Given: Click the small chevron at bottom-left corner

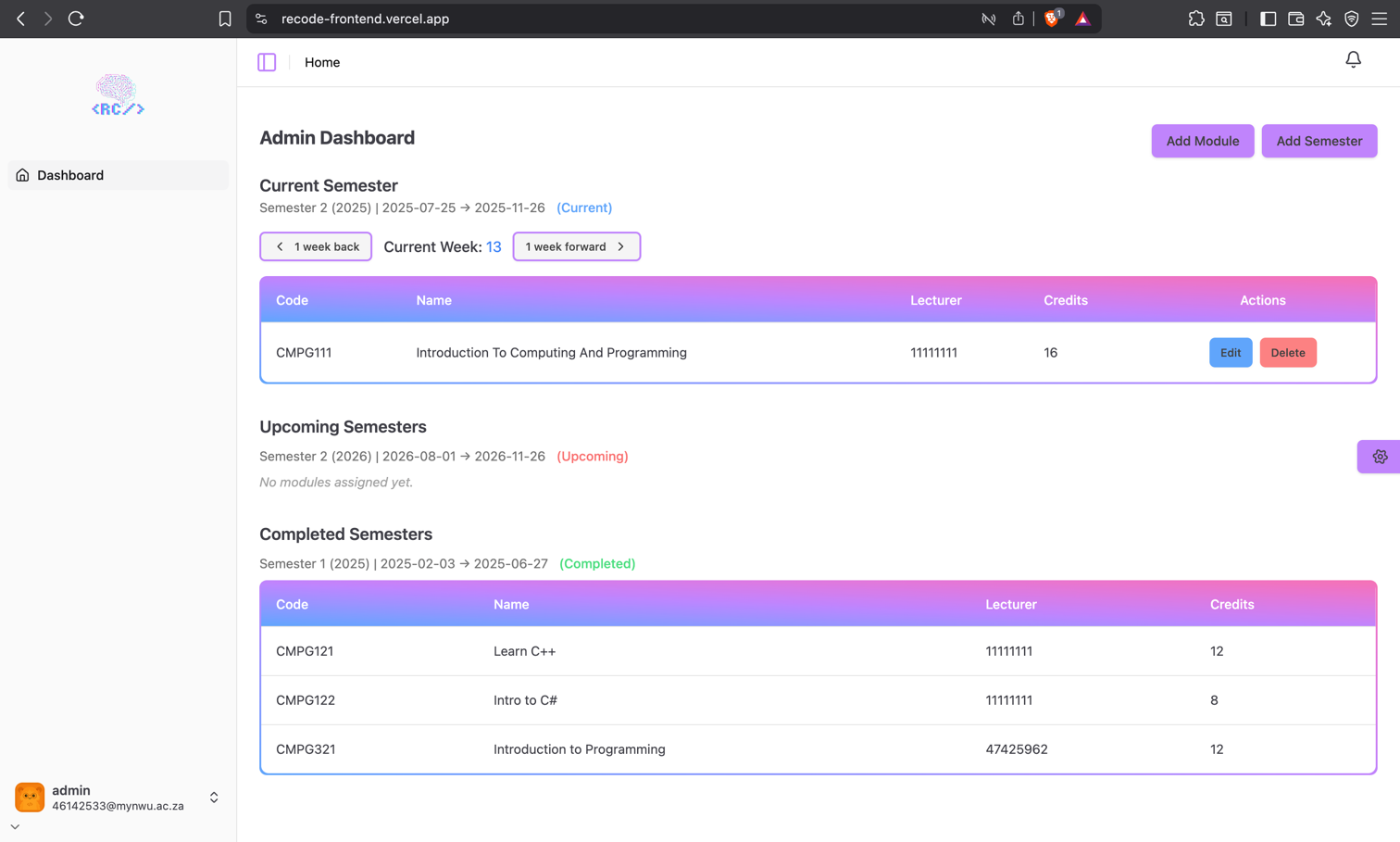Looking at the screenshot, I should pyautogui.click(x=15, y=827).
